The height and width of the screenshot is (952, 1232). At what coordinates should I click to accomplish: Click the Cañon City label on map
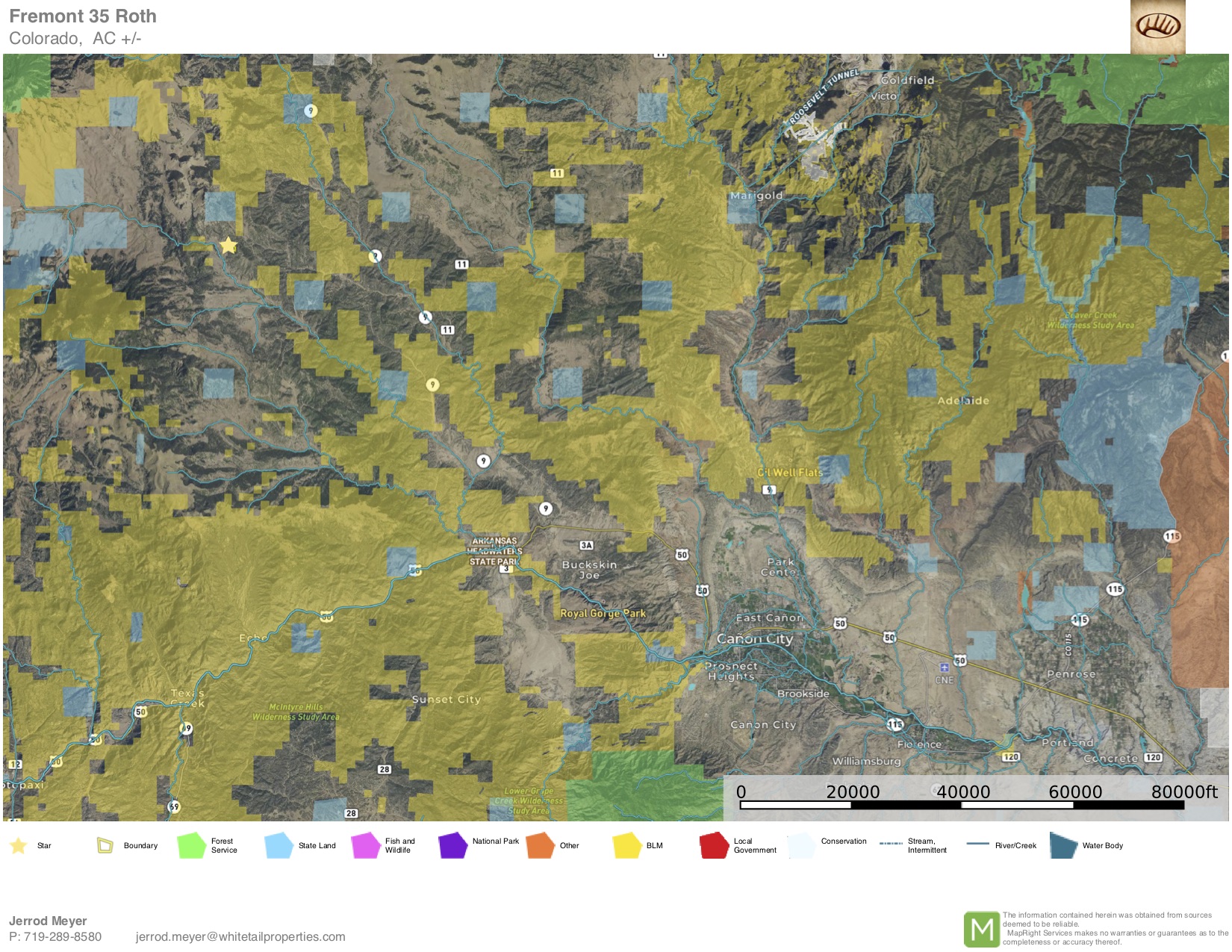754,639
